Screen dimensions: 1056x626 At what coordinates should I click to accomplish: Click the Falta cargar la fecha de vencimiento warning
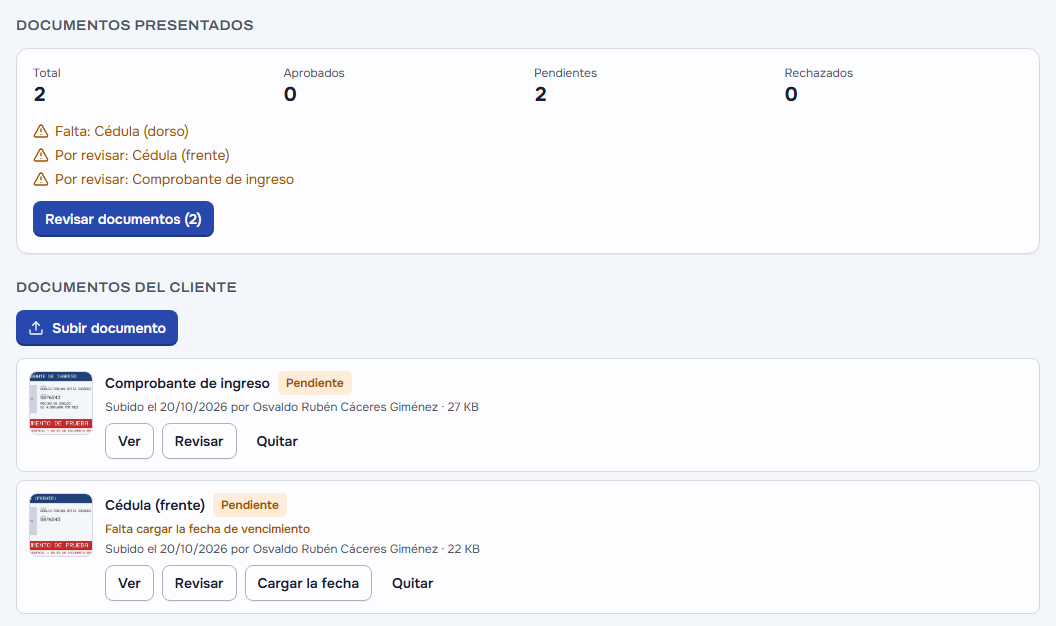tap(207, 529)
